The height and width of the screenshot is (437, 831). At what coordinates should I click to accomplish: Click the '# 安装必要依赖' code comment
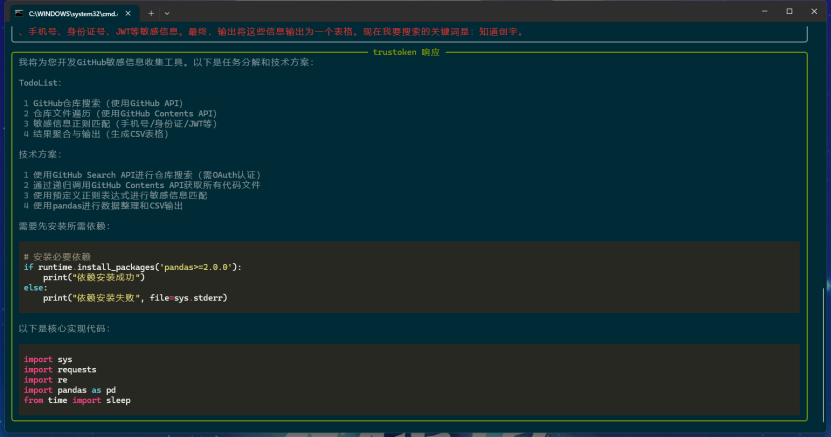click(x=57, y=257)
